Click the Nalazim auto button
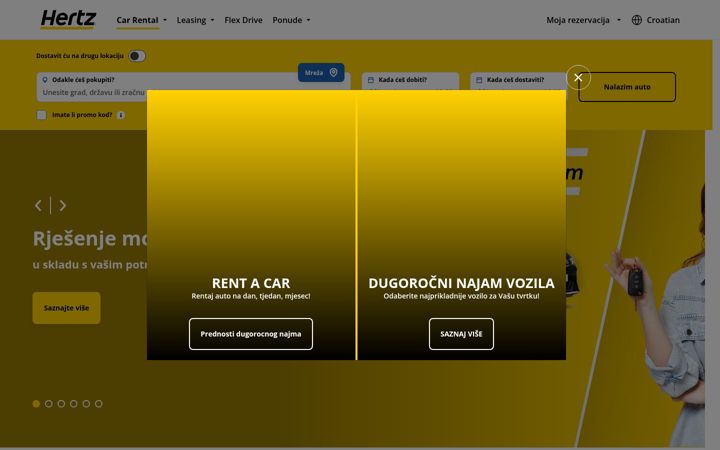 point(627,87)
